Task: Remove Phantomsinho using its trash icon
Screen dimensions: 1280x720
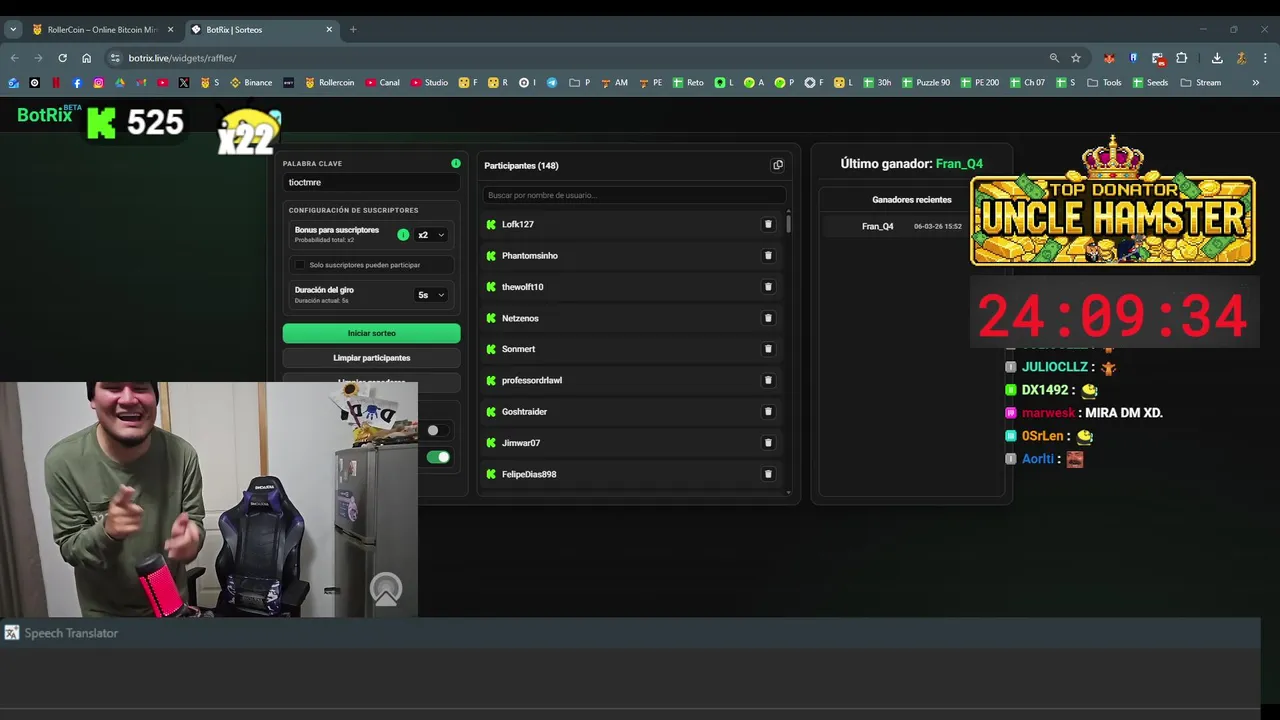Action: (x=768, y=255)
